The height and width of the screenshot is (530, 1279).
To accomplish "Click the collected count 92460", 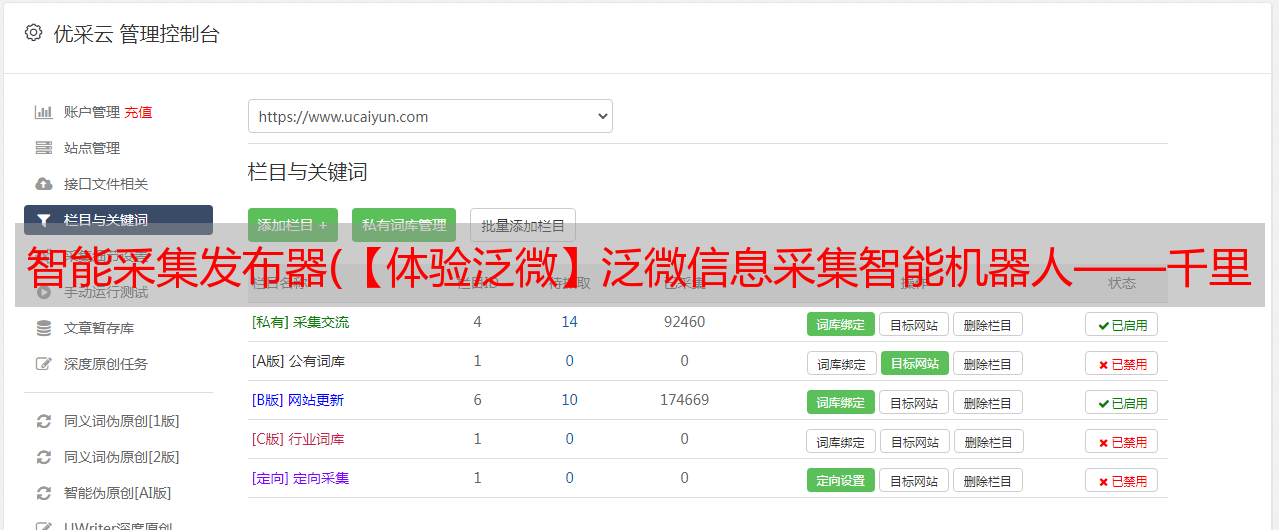I will pos(684,322).
